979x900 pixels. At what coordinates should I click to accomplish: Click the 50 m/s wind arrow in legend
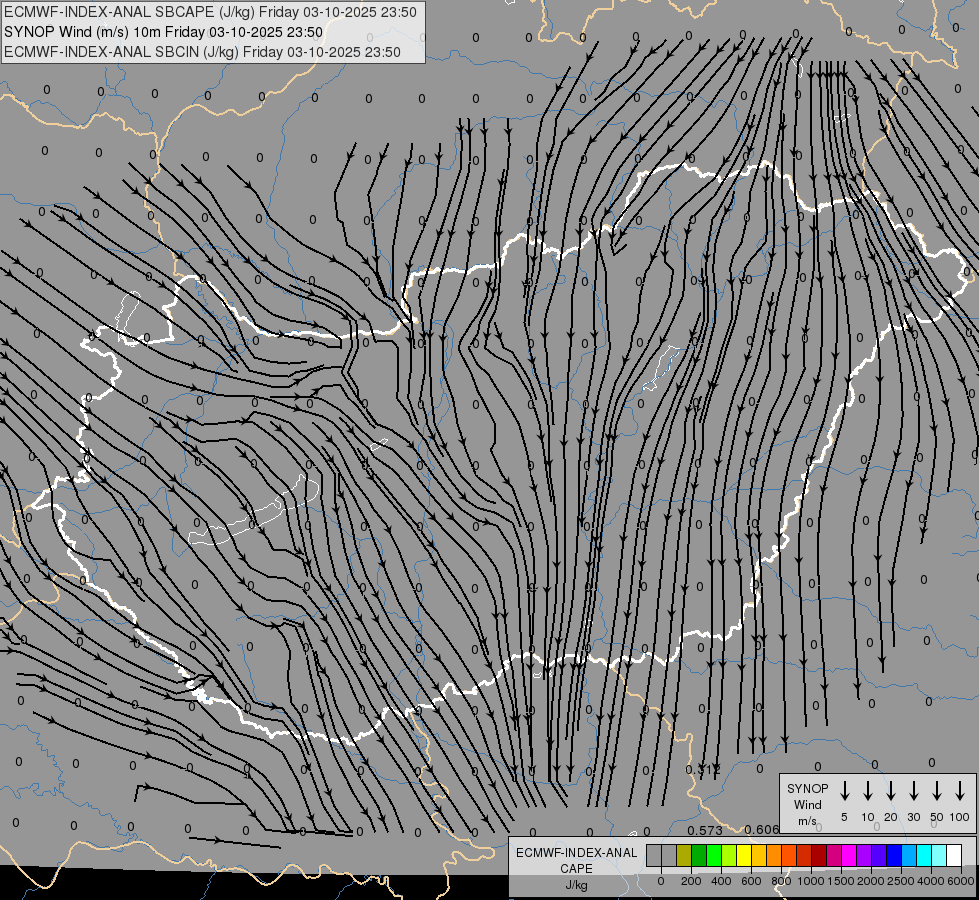point(937,790)
